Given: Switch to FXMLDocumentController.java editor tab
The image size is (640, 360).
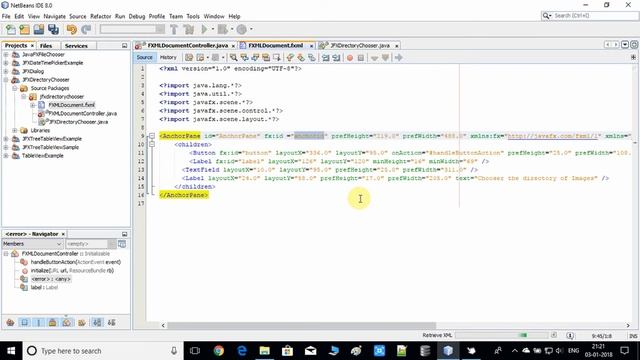Looking at the screenshot, I should [x=187, y=46].
